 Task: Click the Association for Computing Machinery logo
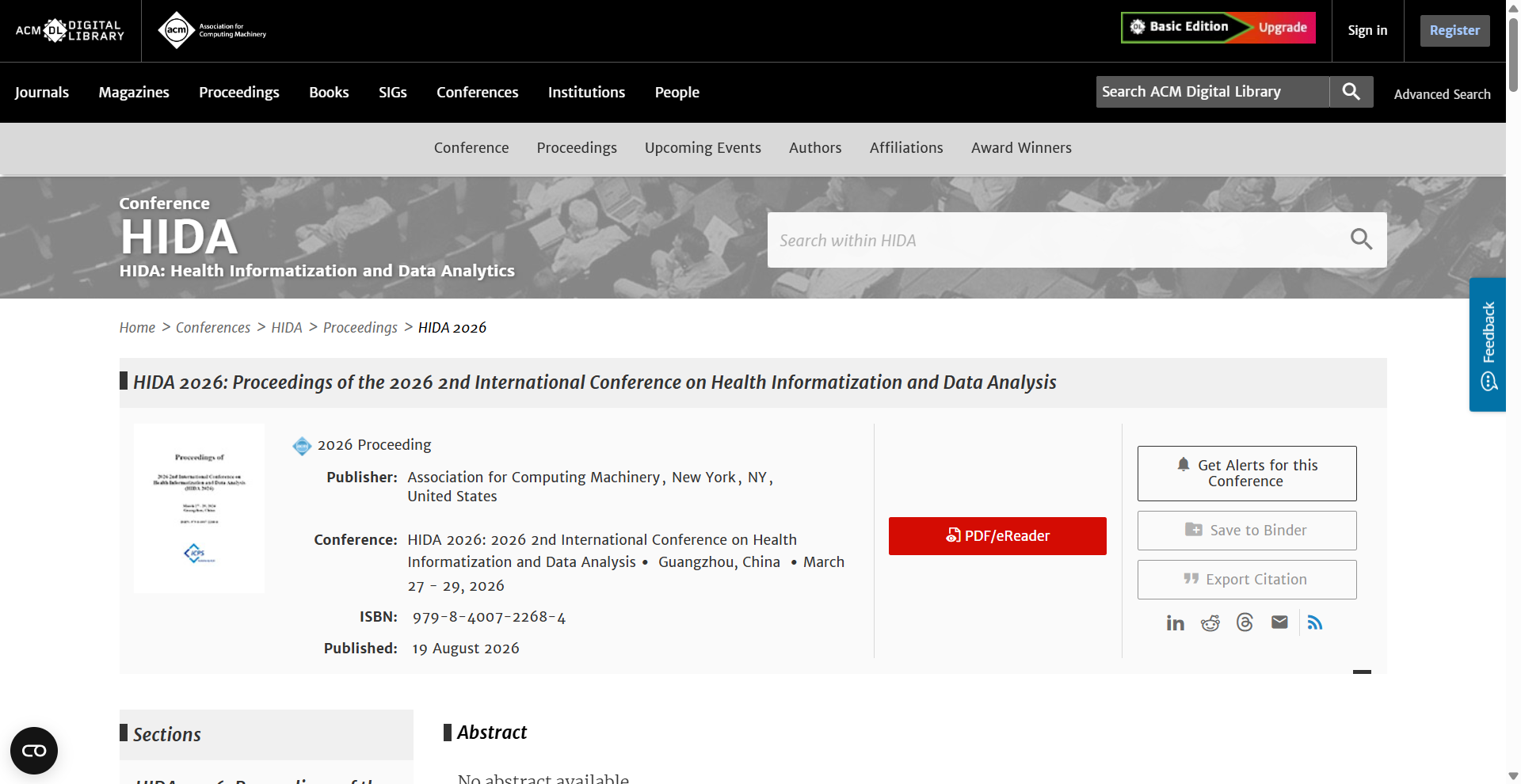[x=212, y=31]
